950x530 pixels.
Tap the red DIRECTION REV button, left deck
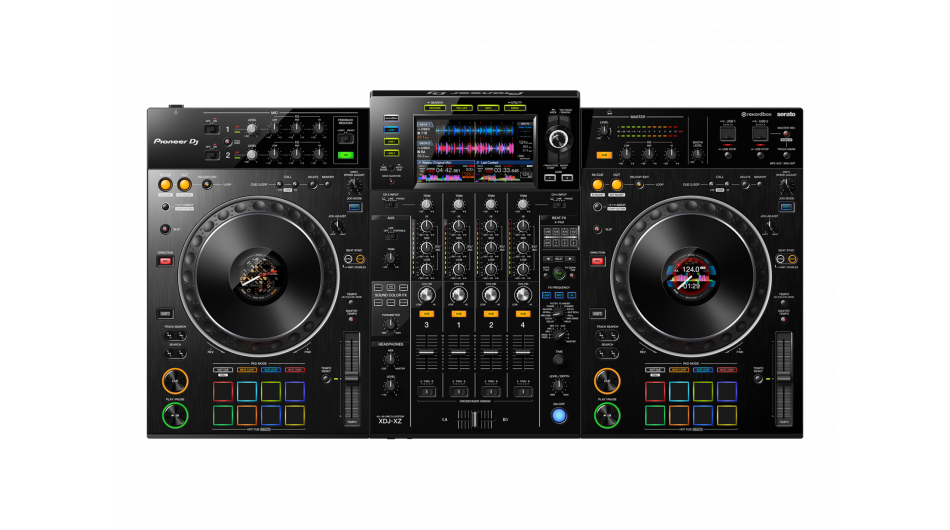coord(165,261)
